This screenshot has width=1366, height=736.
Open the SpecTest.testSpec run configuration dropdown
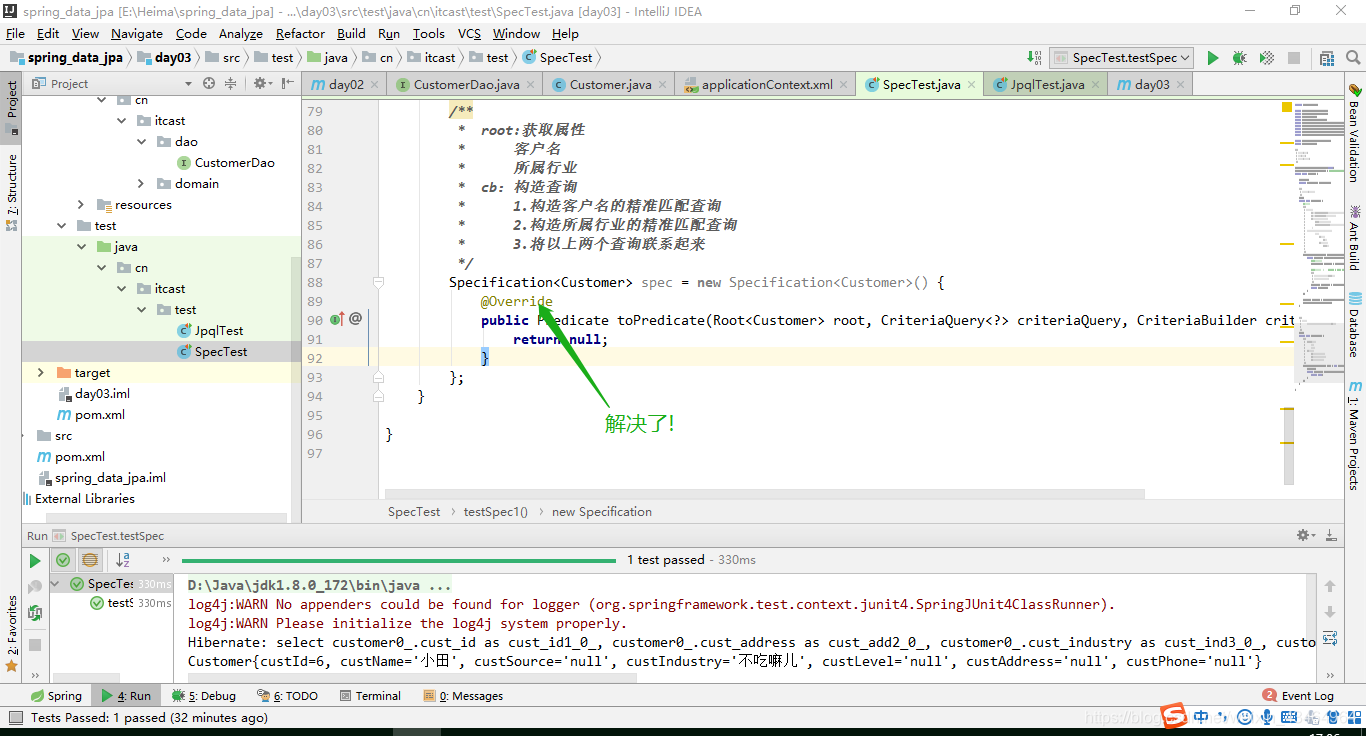pos(1121,58)
